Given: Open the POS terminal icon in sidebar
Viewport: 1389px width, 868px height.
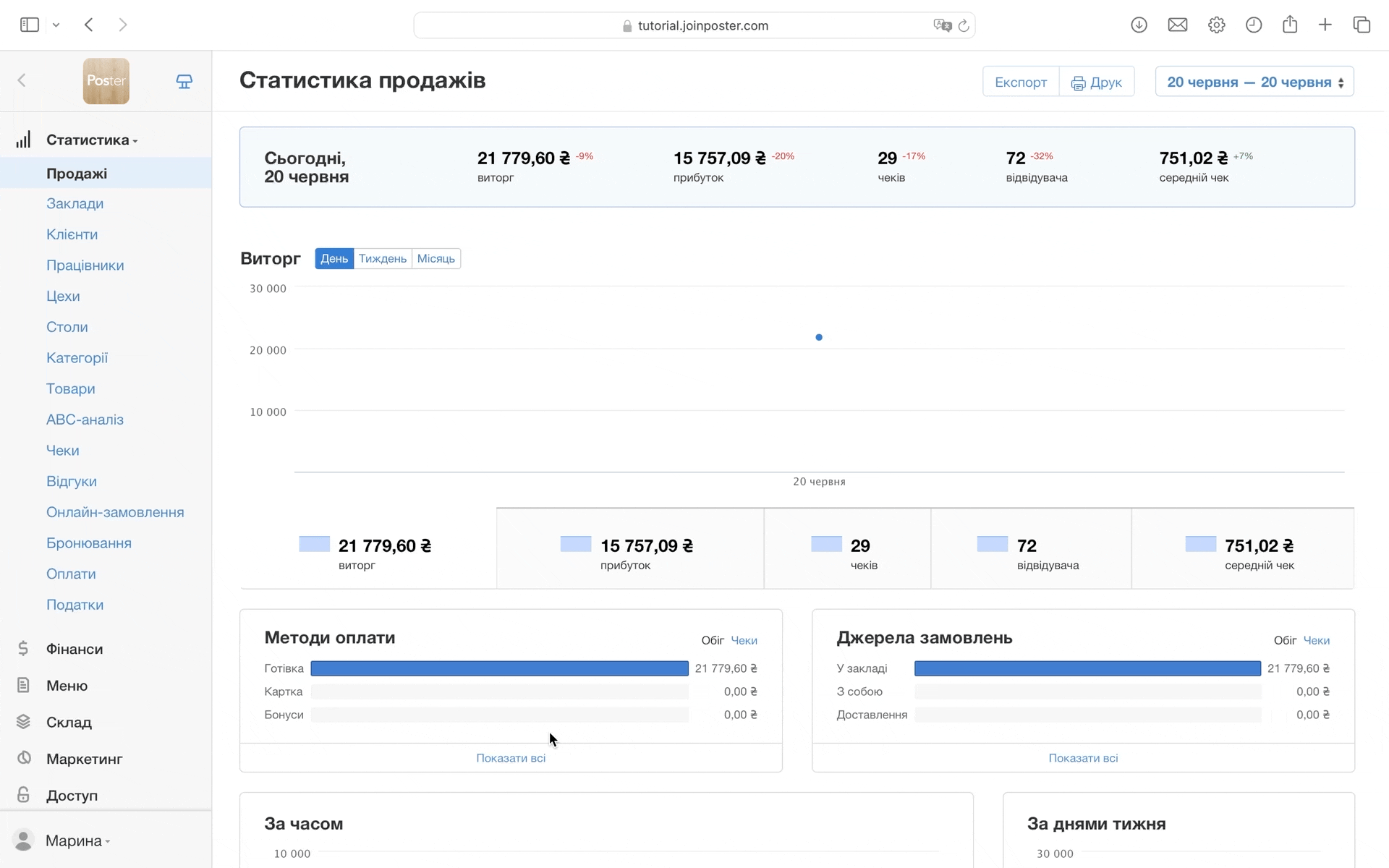Looking at the screenshot, I should click(184, 81).
